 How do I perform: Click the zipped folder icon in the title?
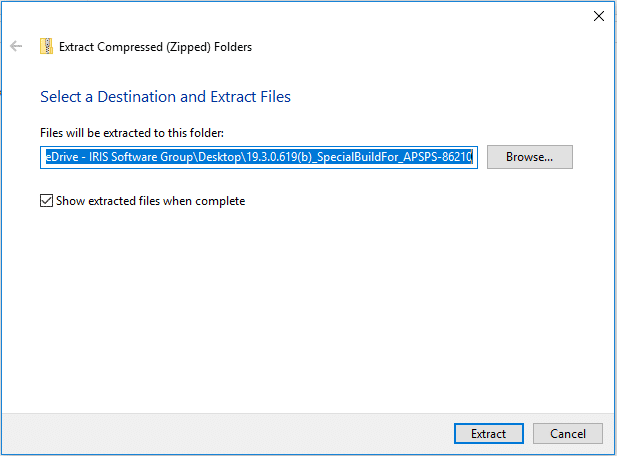click(x=46, y=46)
